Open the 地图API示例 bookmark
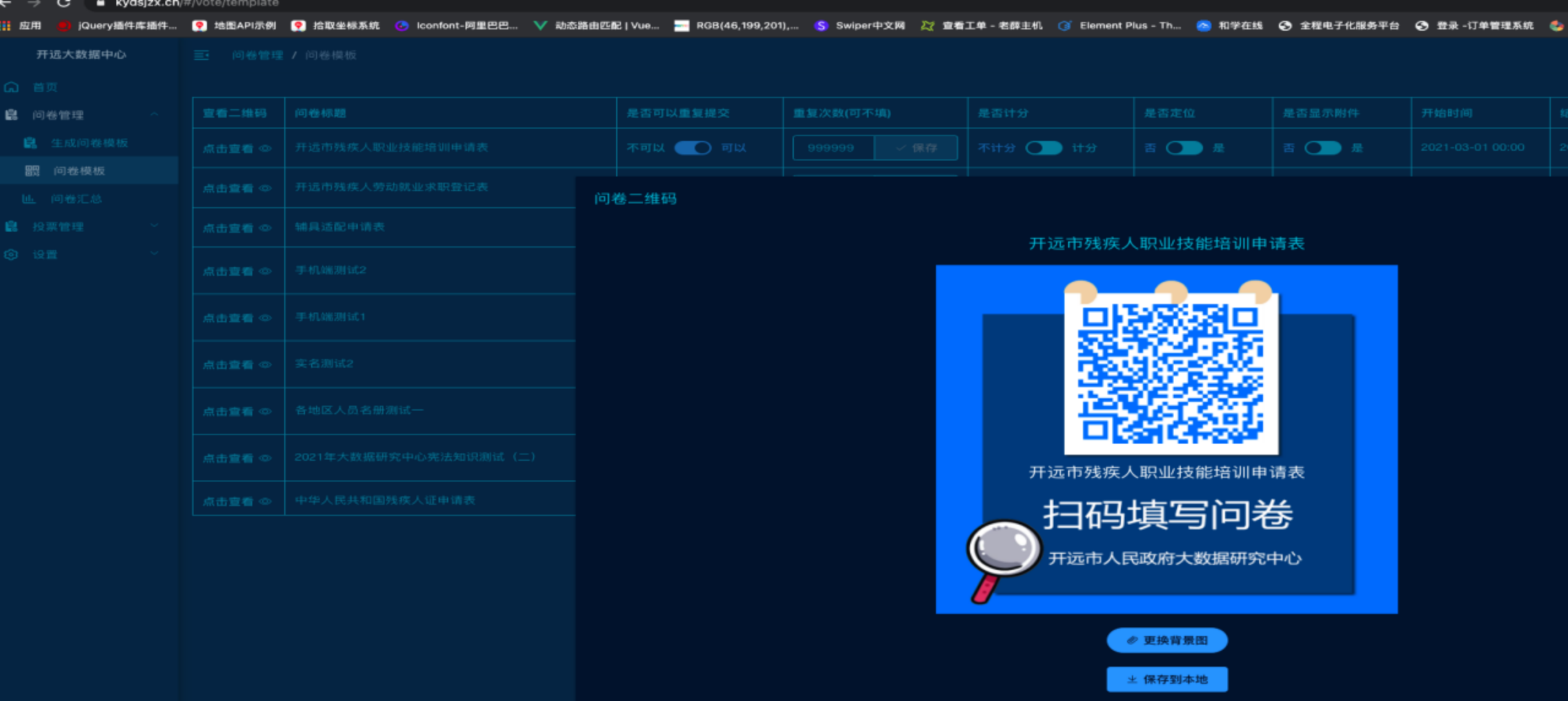Screen dimensions: 1568x701 click(x=235, y=26)
